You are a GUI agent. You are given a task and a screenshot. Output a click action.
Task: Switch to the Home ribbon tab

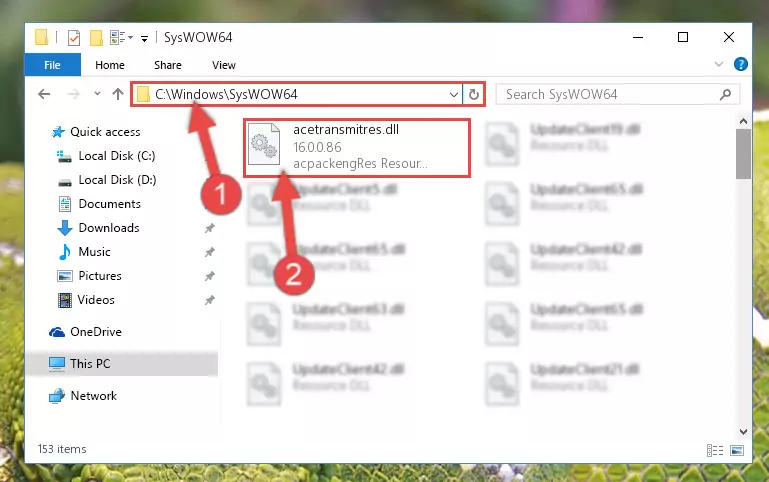[x=110, y=65]
